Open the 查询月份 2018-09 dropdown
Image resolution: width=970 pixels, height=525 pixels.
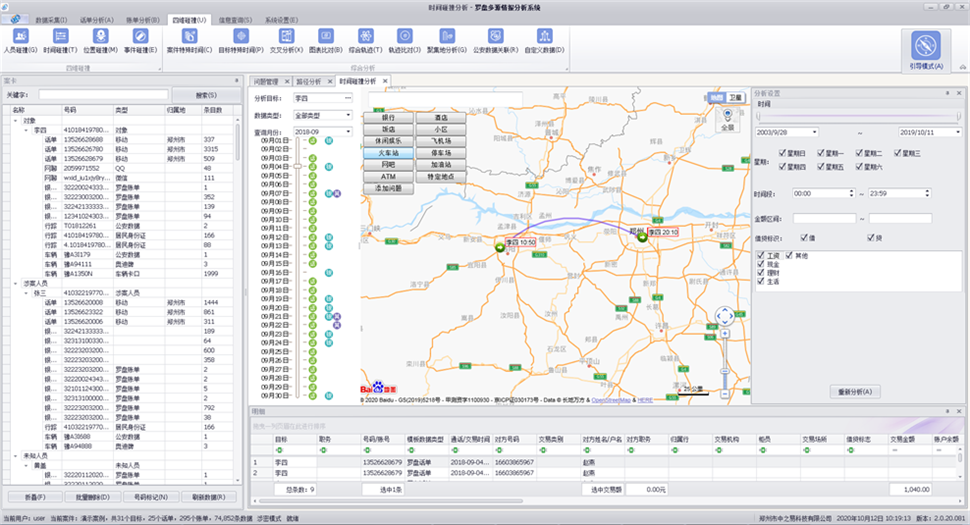322,132
